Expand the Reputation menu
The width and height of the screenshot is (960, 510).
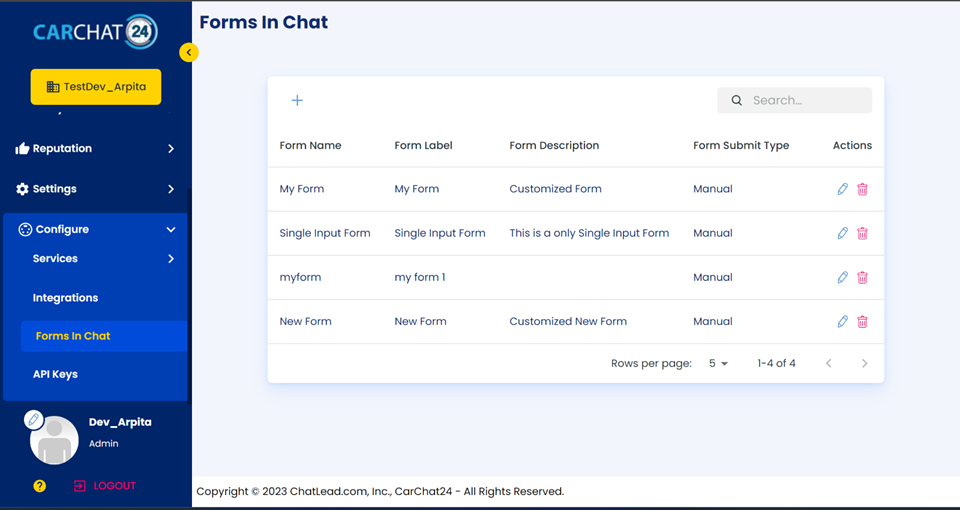click(95, 148)
